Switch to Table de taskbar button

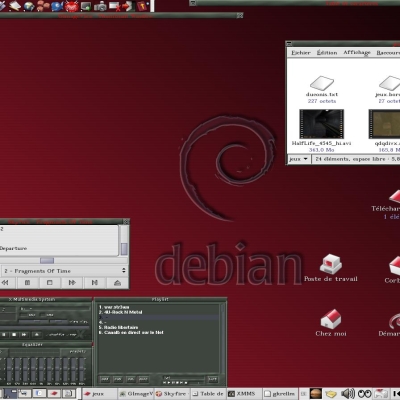click(x=209, y=394)
